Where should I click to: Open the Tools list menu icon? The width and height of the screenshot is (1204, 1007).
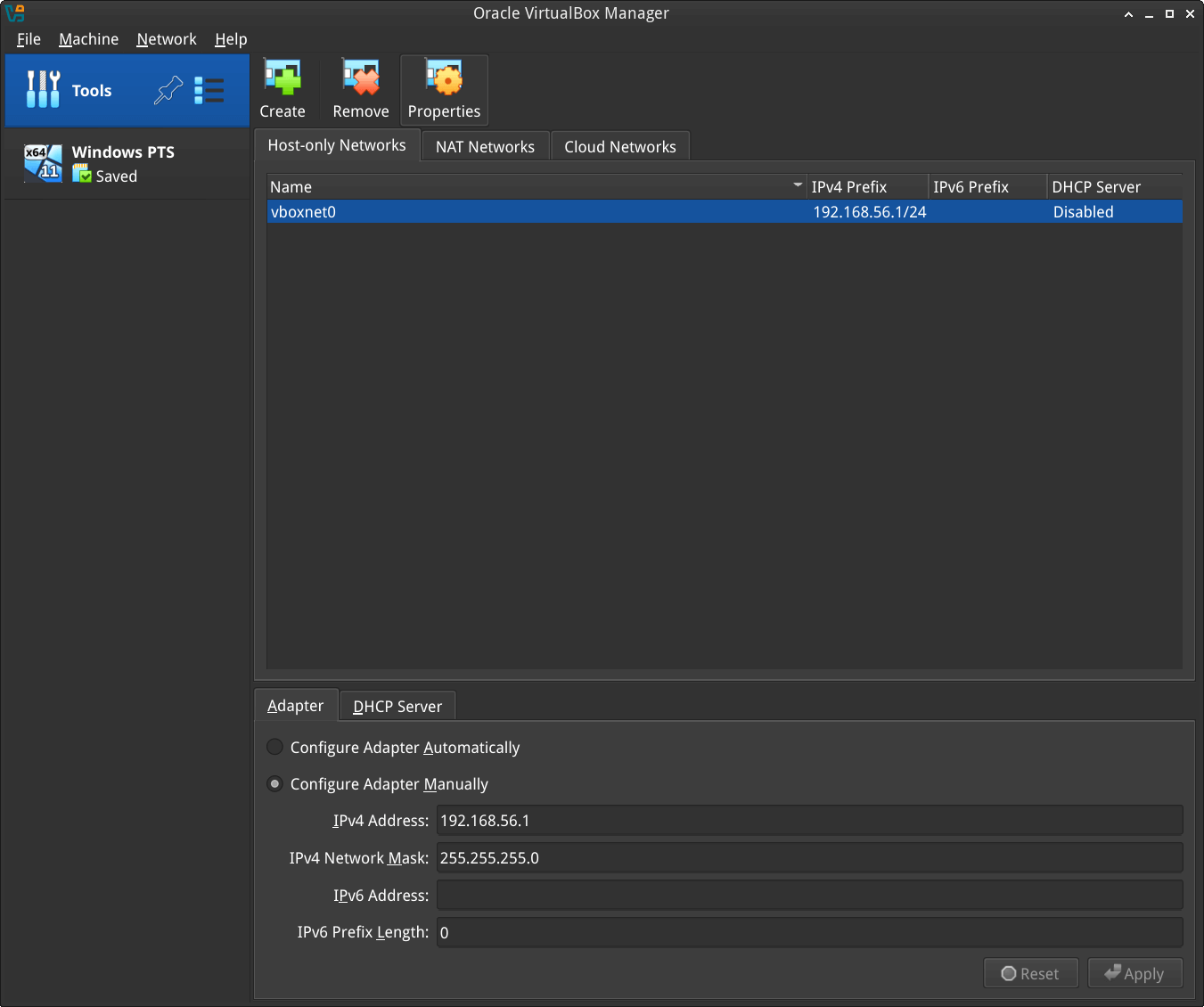tap(209, 90)
